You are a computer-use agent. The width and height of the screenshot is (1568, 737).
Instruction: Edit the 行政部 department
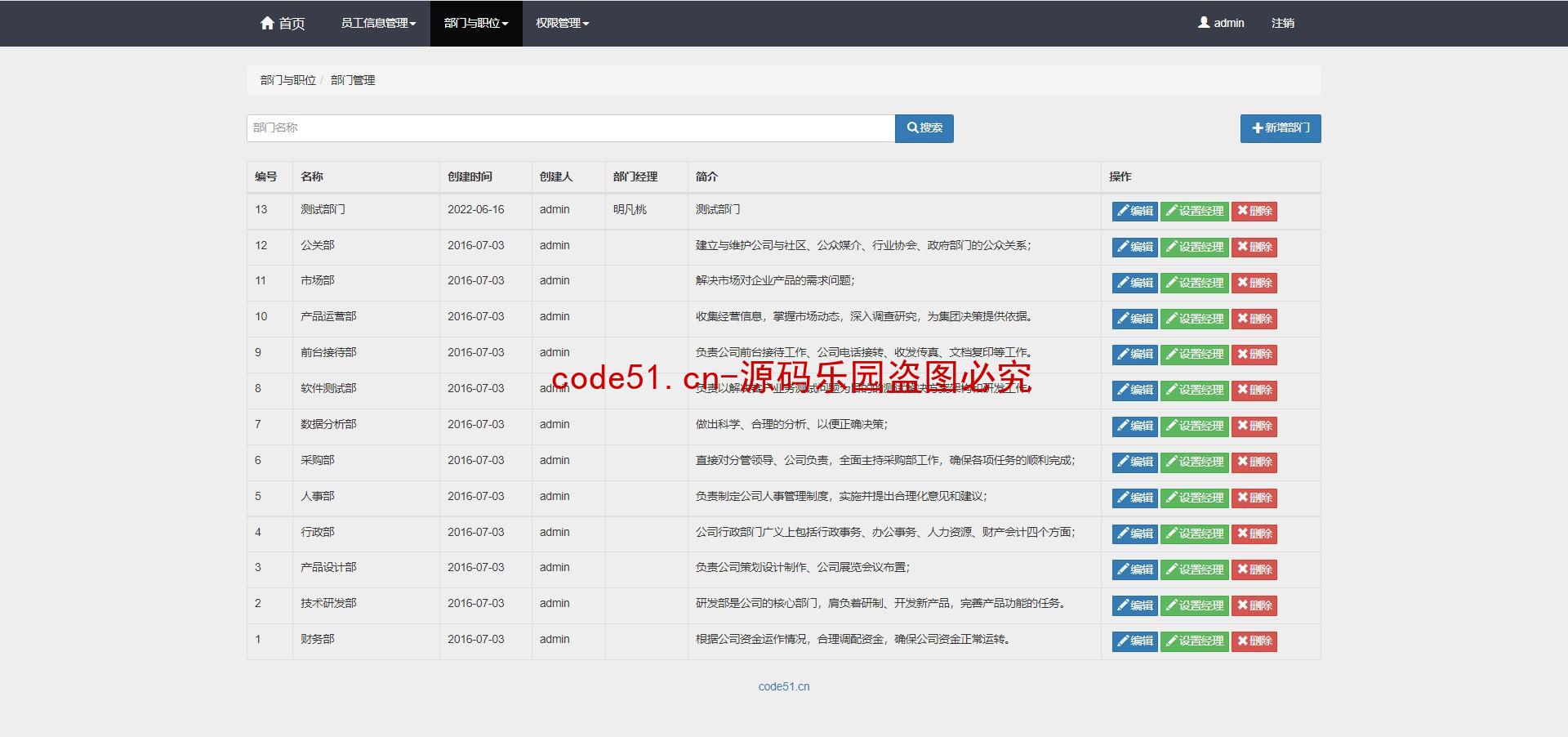tap(1135, 534)
